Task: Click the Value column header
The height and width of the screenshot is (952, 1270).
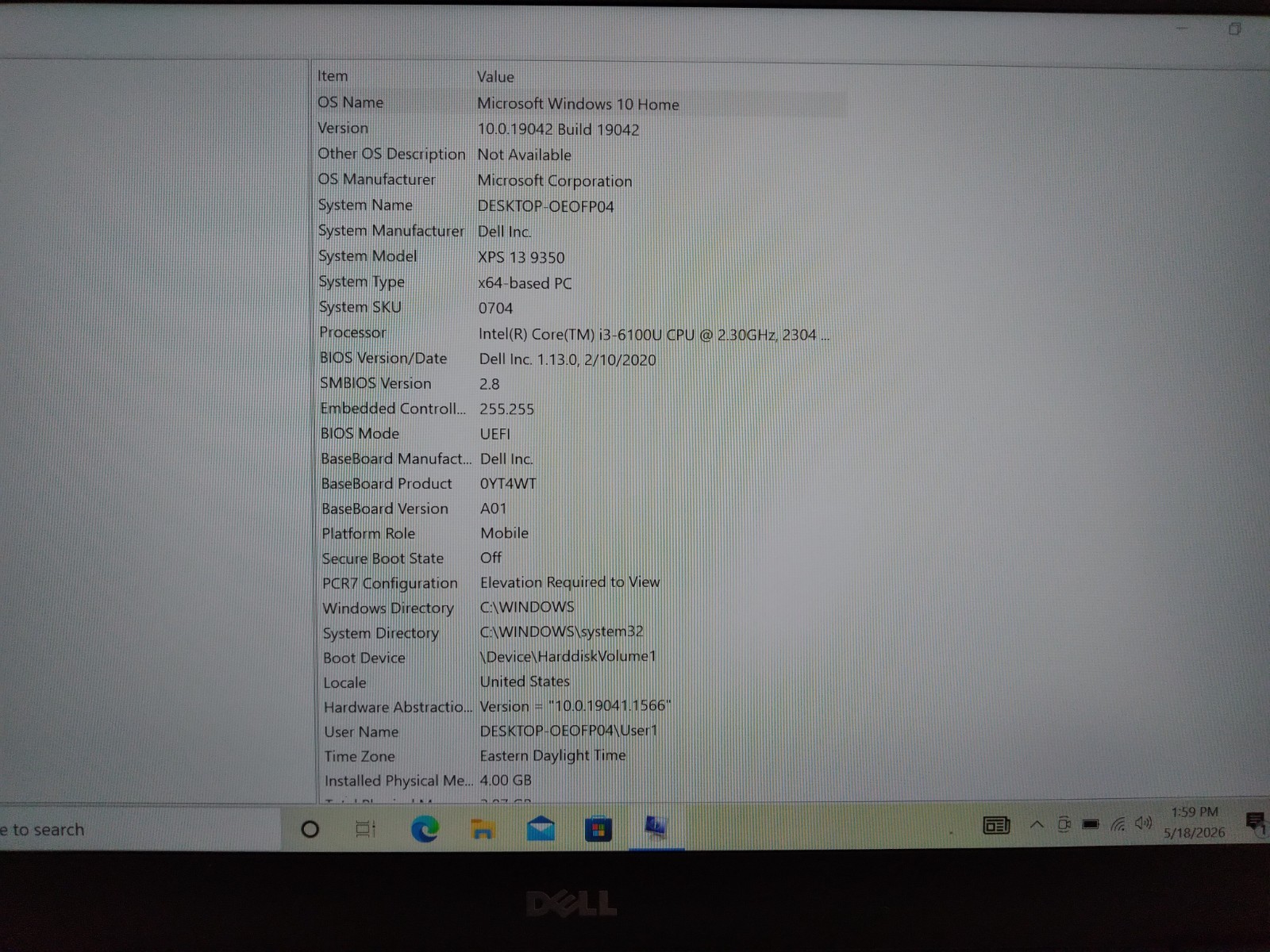Action: [495, 77]
